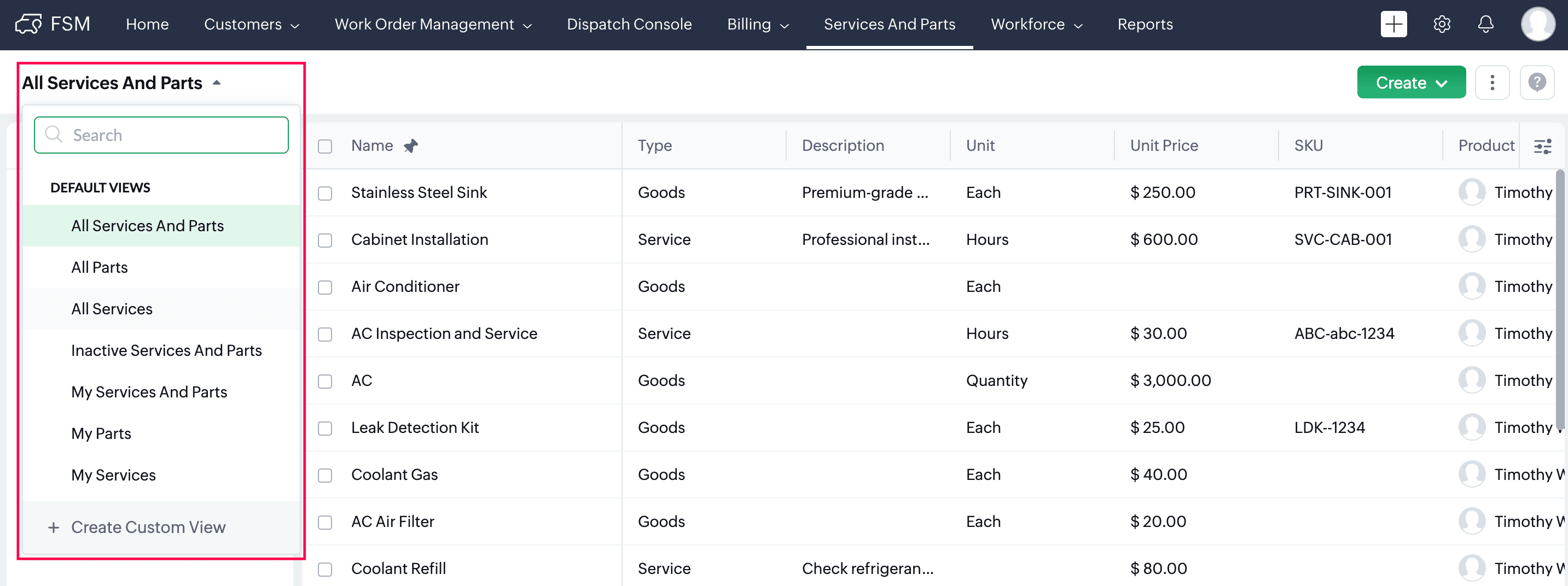Open the Cabinet Installation record link
This screenshot has height=586, width=1568.
pyautogui.click(x=420, y=239)
